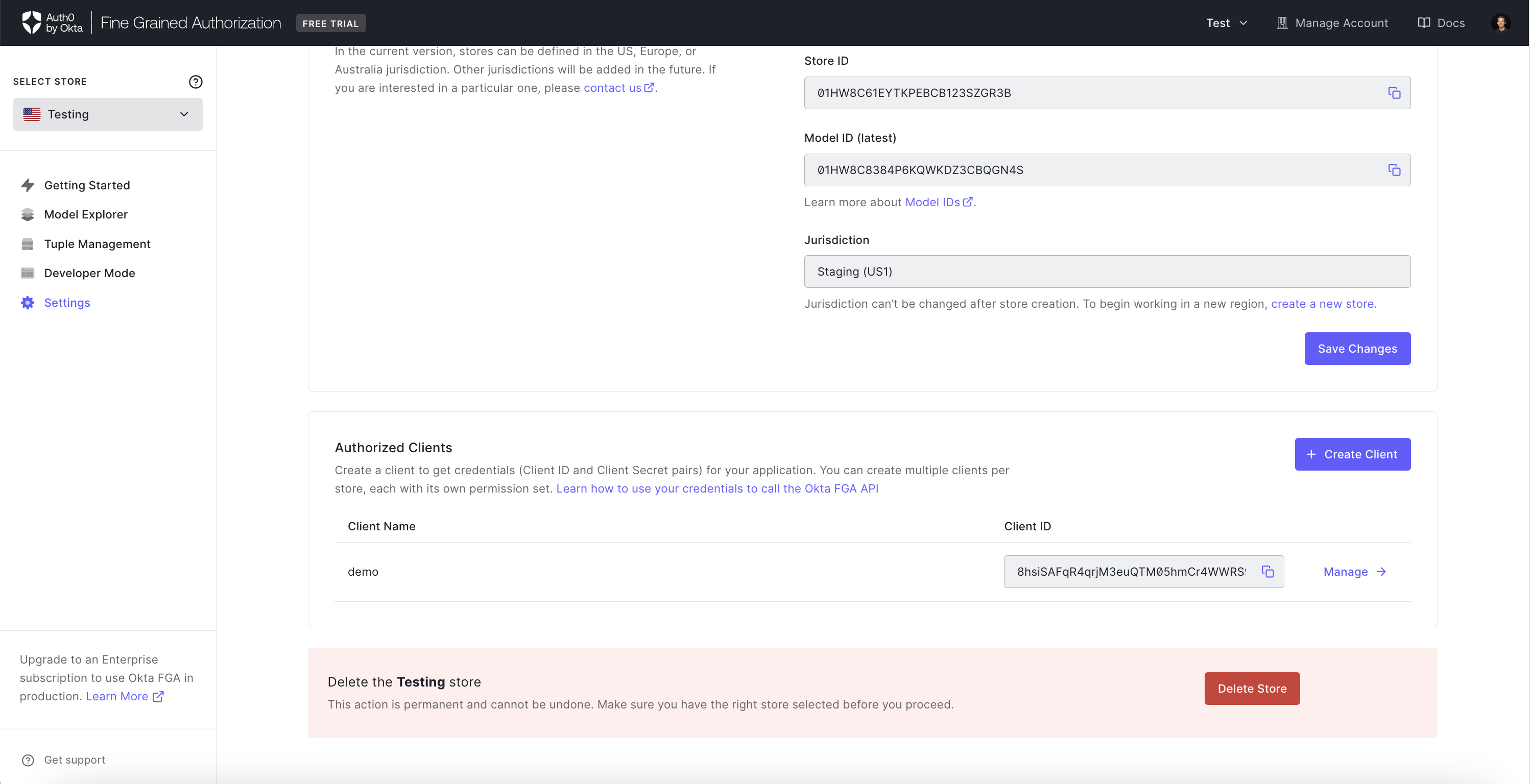Click the Model ID field
Screen dimensions: 1531x784
(1107, 170)
